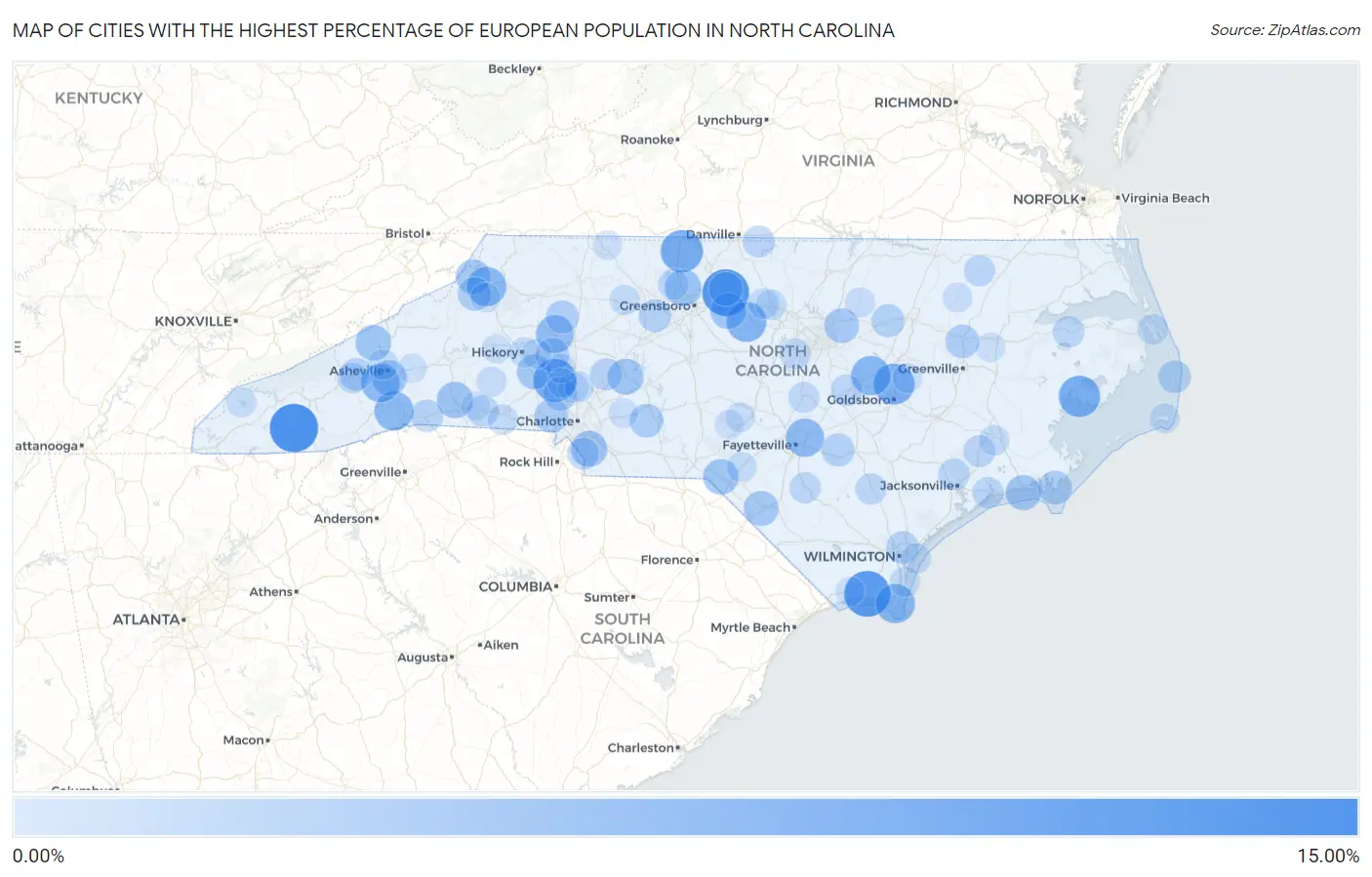Click the WILMINGTON city label
The height and width of the screenshot is (877, 1372).
(850, 556)
